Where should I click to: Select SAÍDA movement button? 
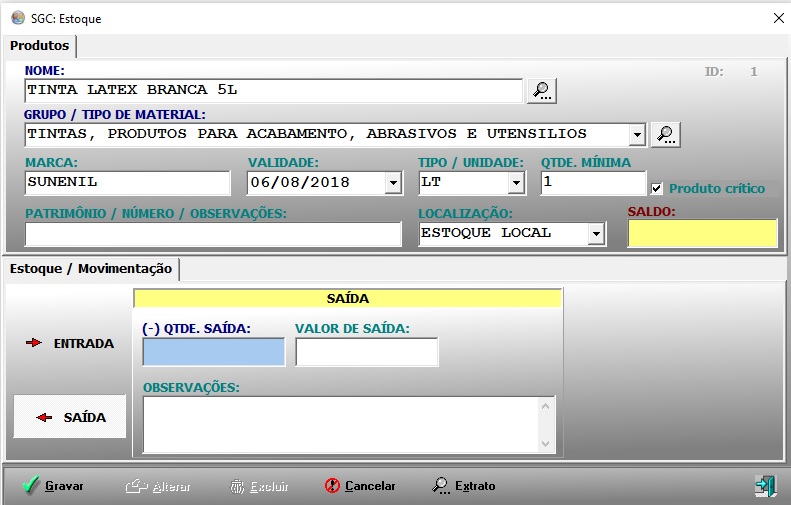coord(70,417)
